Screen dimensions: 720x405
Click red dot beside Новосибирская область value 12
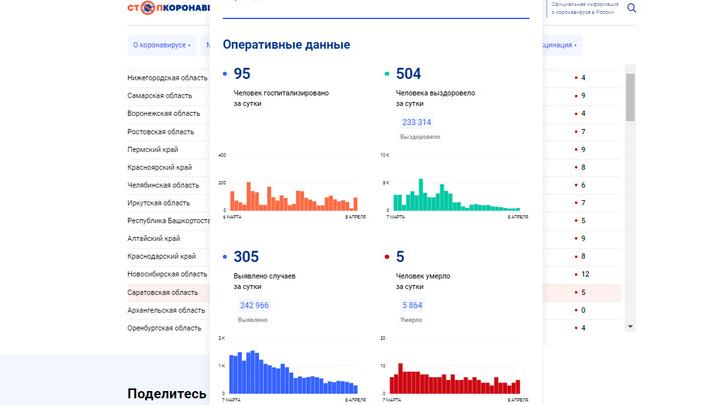pos(575,275)
